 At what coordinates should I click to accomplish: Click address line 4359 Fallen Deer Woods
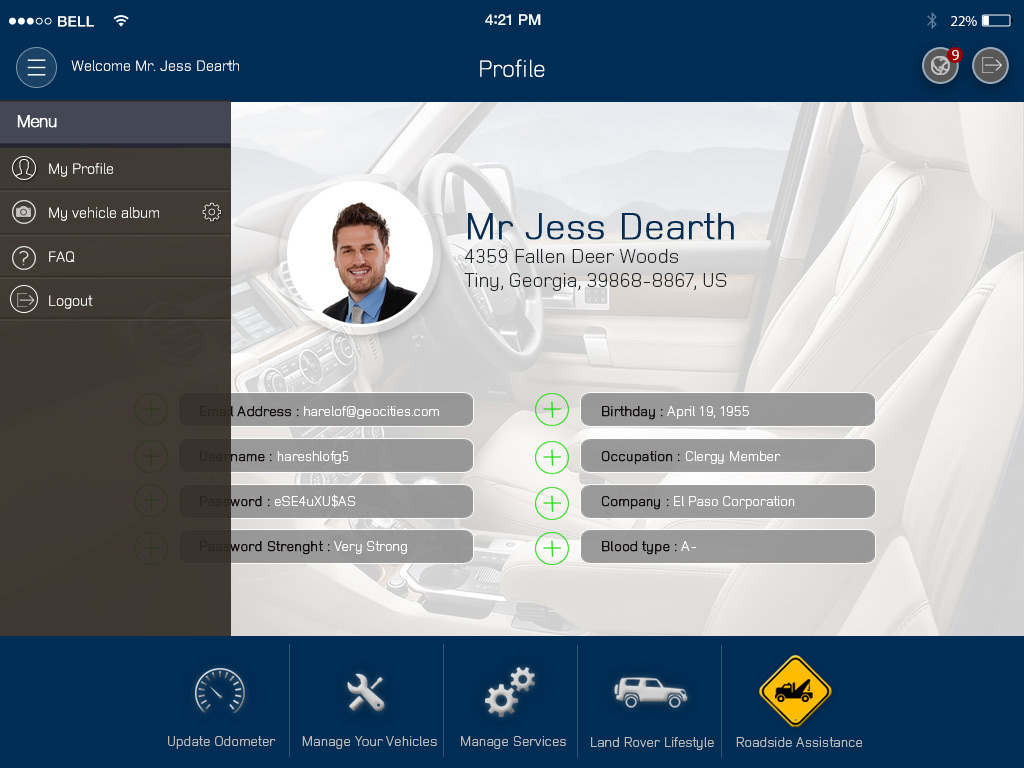pyautogui.click(x=571, y=257)
